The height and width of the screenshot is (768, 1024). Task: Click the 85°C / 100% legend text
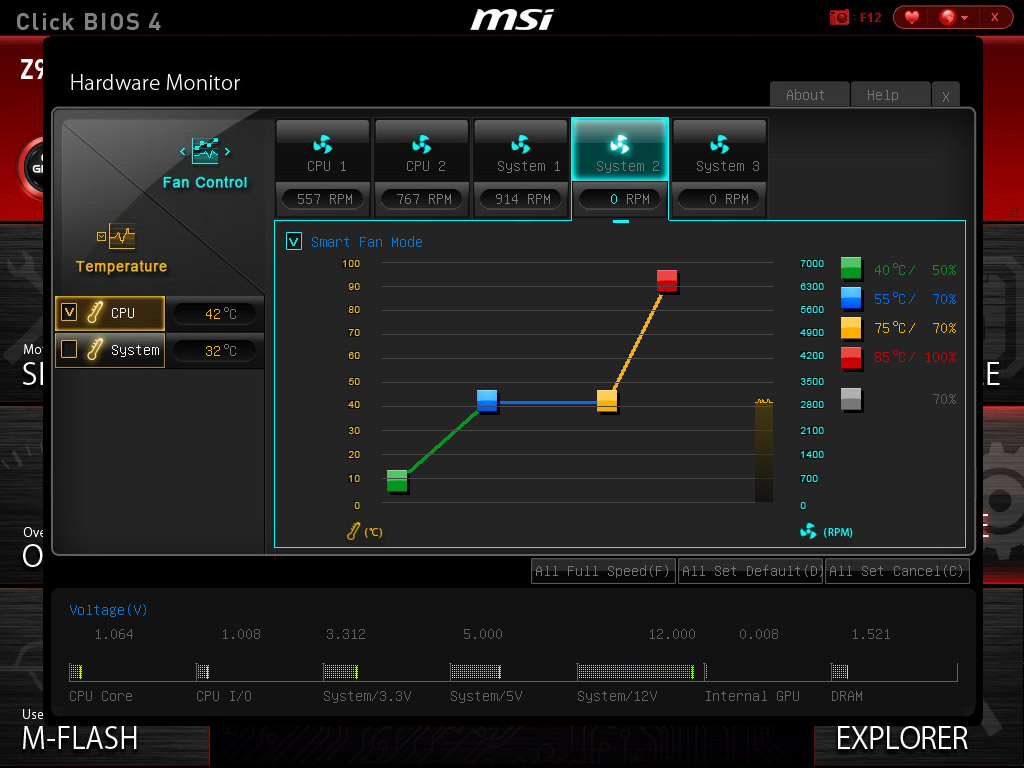[915, 357]
